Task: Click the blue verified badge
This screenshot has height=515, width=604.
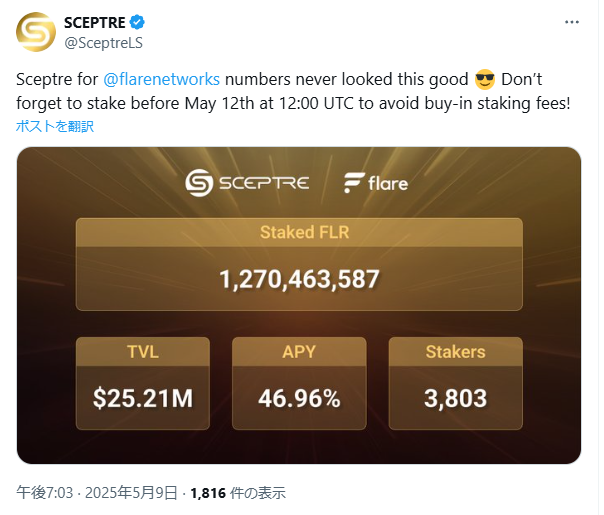Action: tap(137, 22)
